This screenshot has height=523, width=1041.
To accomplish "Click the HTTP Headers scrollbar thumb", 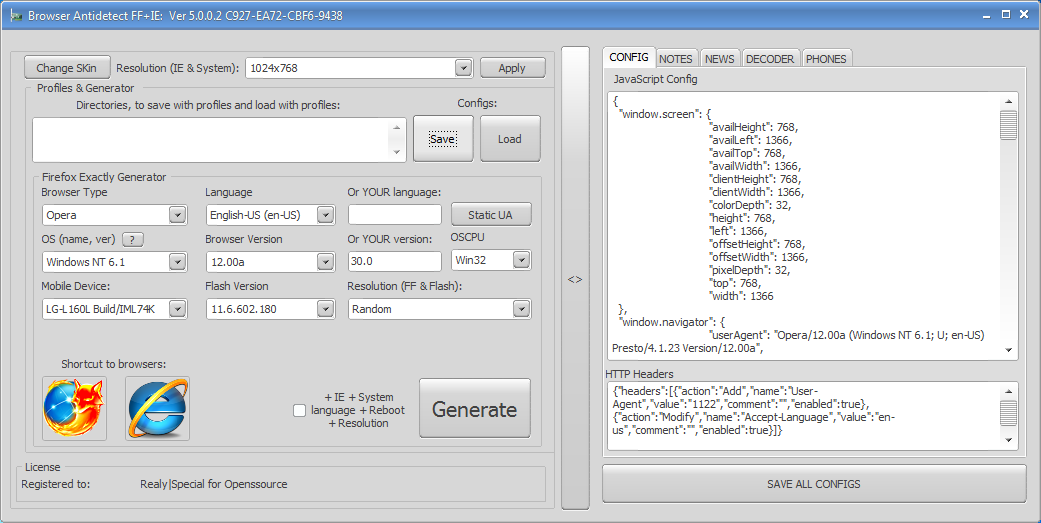I will [x=1008, y=413].
